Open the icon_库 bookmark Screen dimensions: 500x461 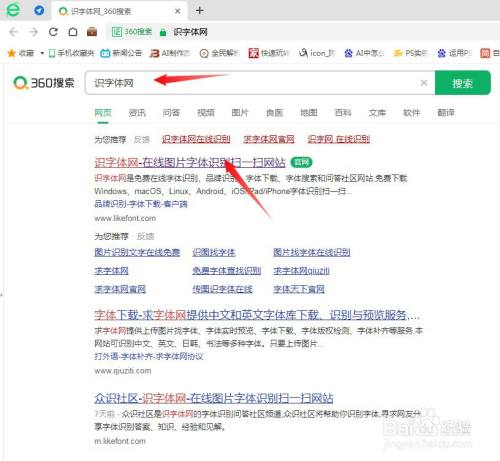click(317, 53)
